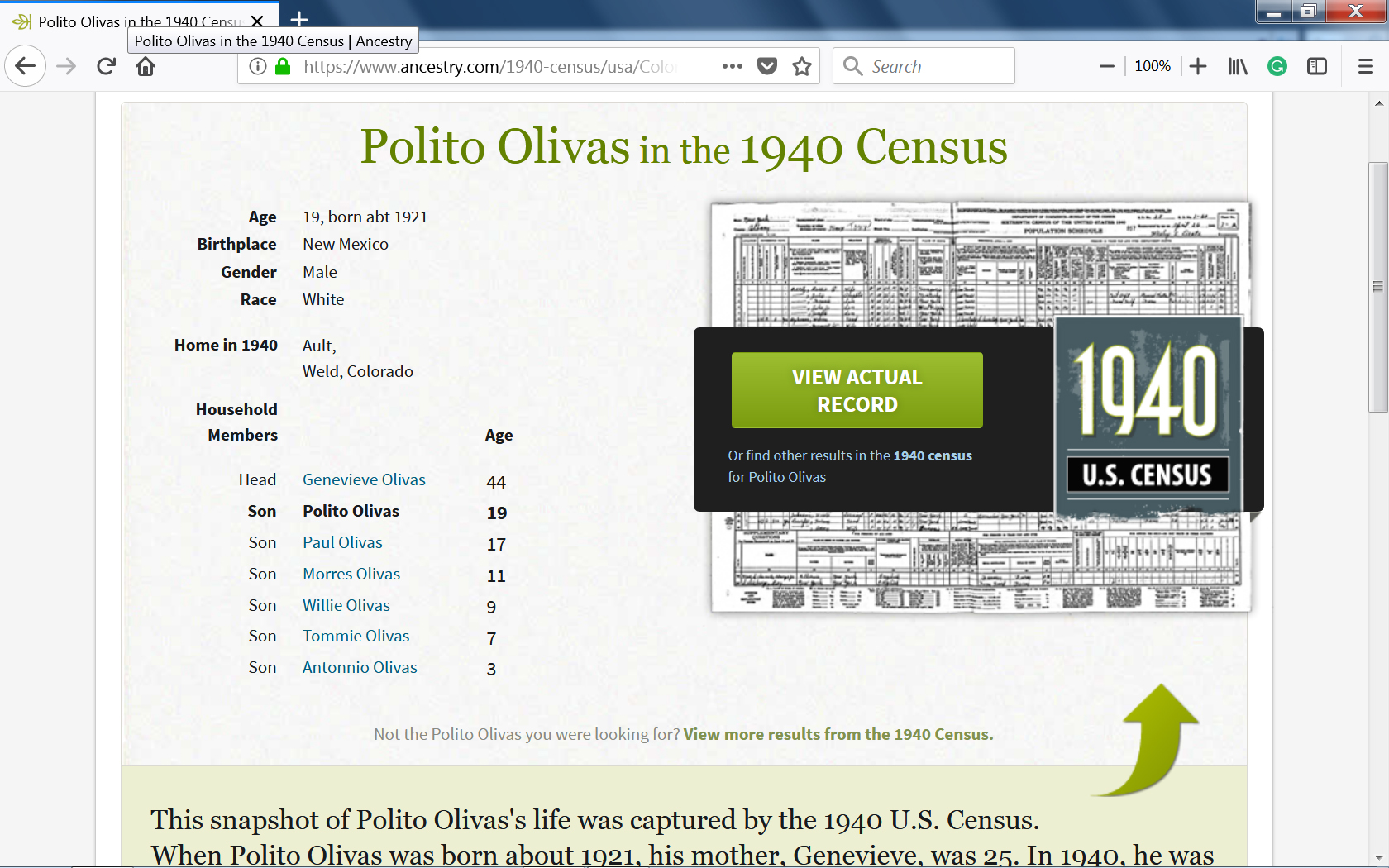Select the bold Polito Olivas household name
This screenshot has width=1389, height=868.
(x=351, y=511)
